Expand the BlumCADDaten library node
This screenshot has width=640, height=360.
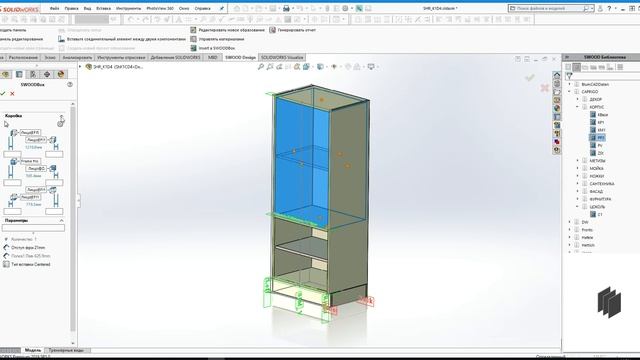pyautogui.click(x=570, y=84)
